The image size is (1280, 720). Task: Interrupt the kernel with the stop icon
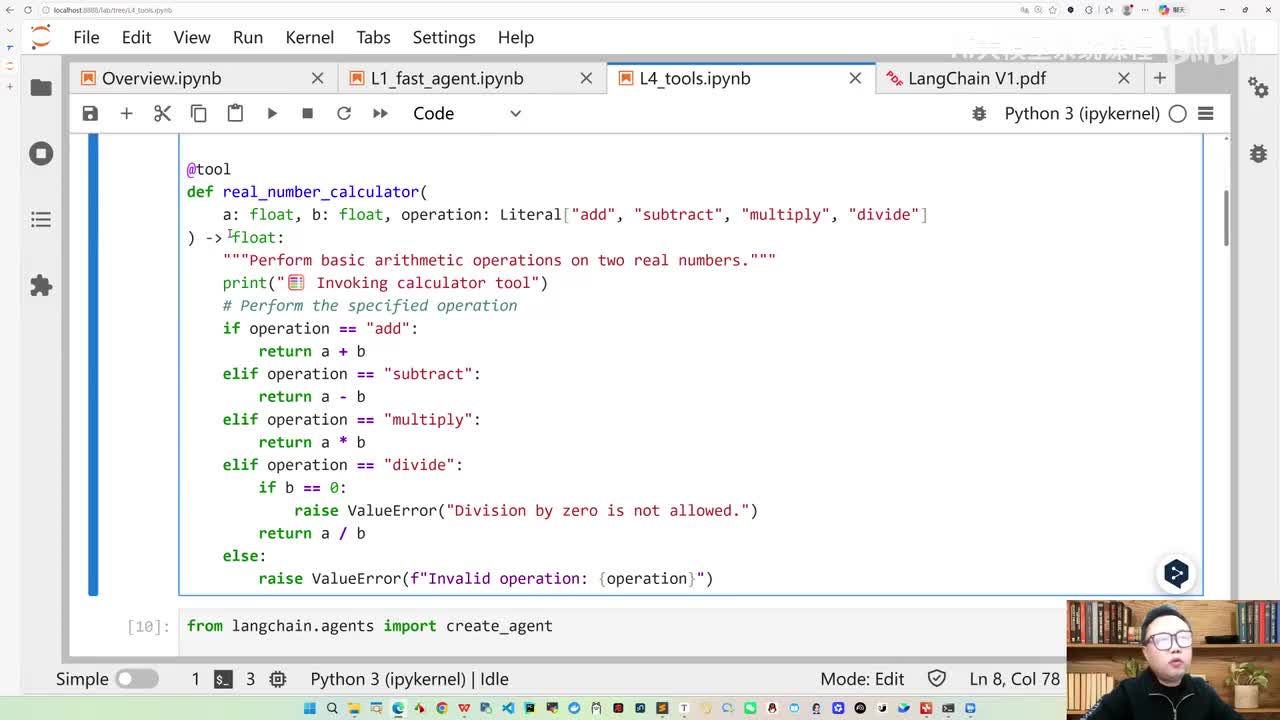[307, 113]
